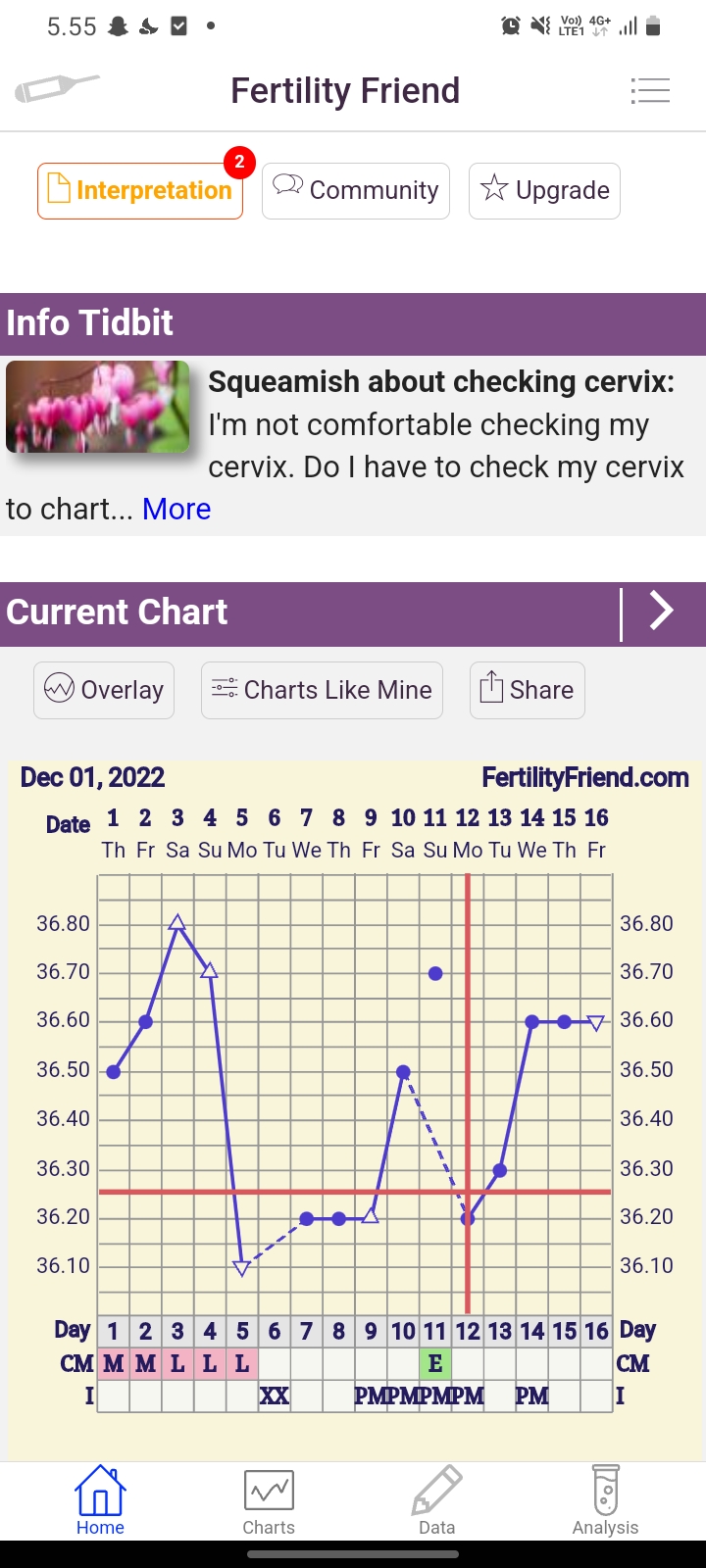The height and width of the screenshot is (1568, 706).
Task: Tap the red notification badge
Action: point(239,162)
